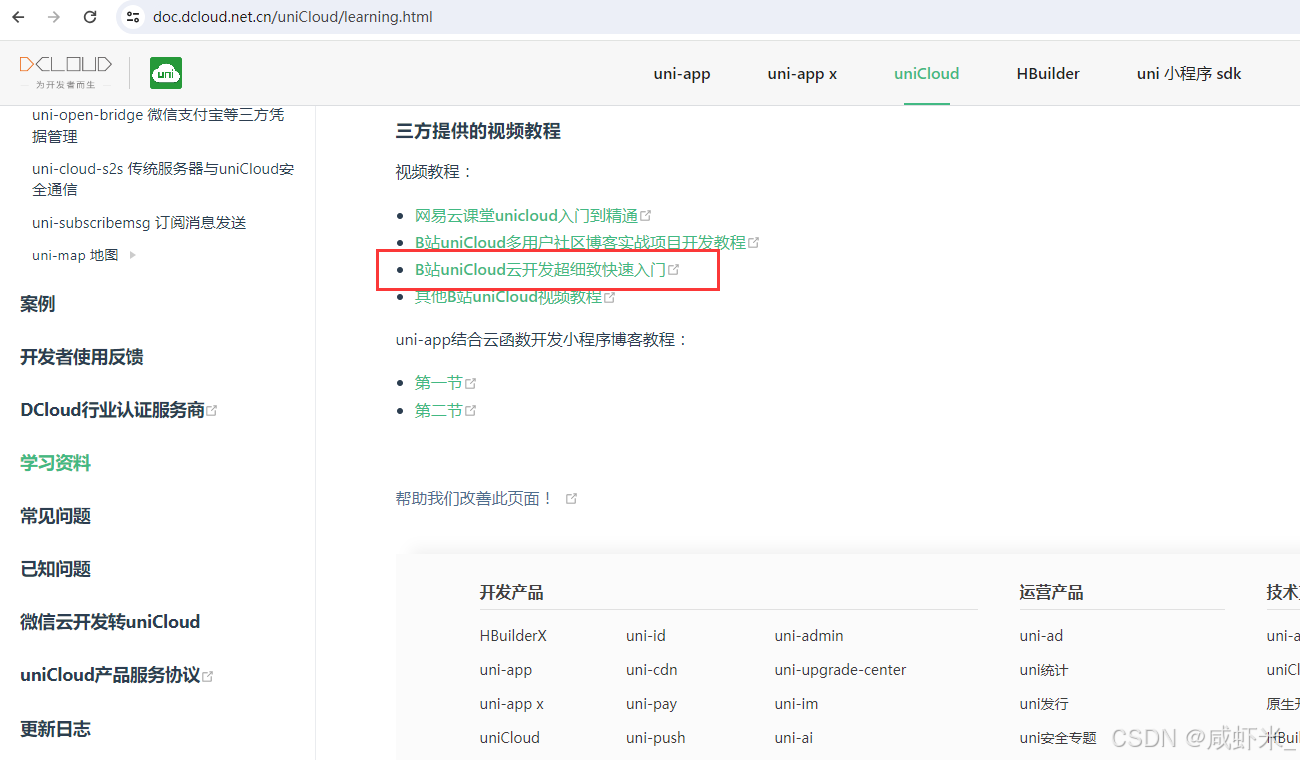Open uni统计 footer link
1300x760 pixels.
(1044, 670)
